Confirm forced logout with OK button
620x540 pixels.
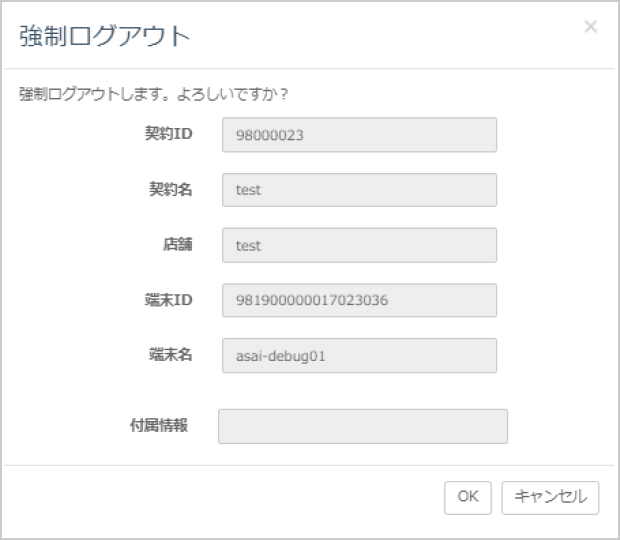pos(468,497)
